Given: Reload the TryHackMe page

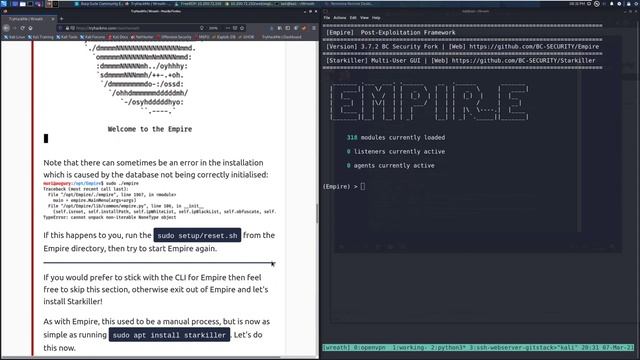Looking at the screenshot, I should (x=22, y=28).
